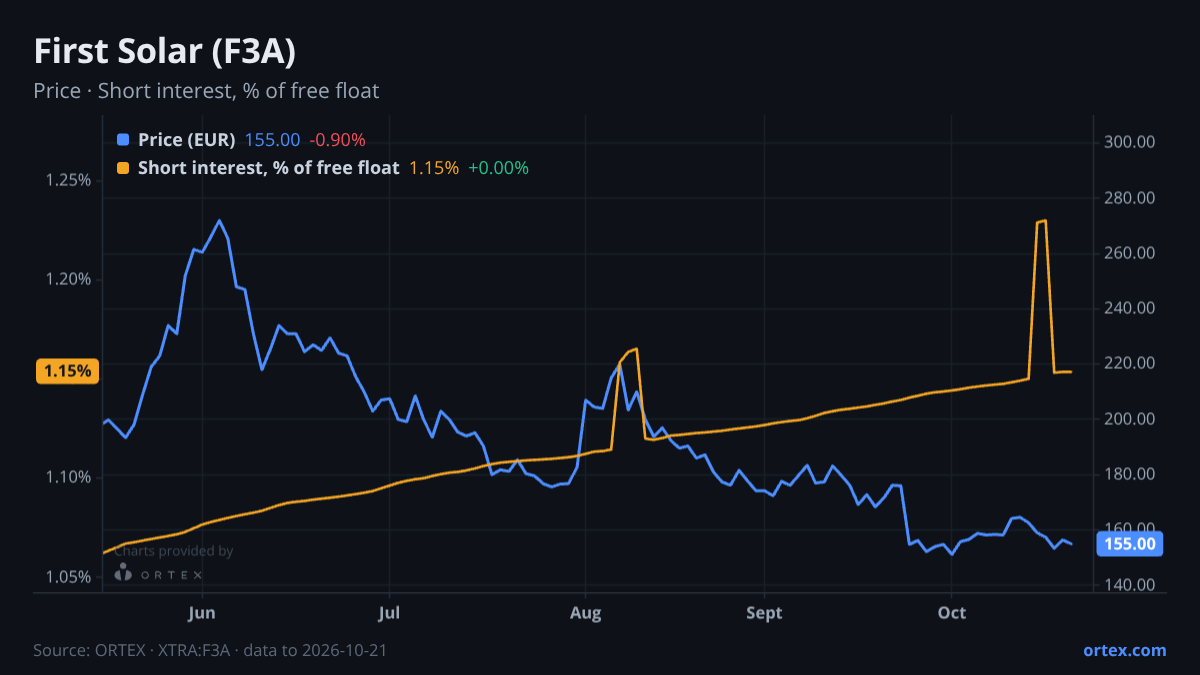
Task: Toggle the Short interest, % of free float legend label
Action: tap(269, 168)
